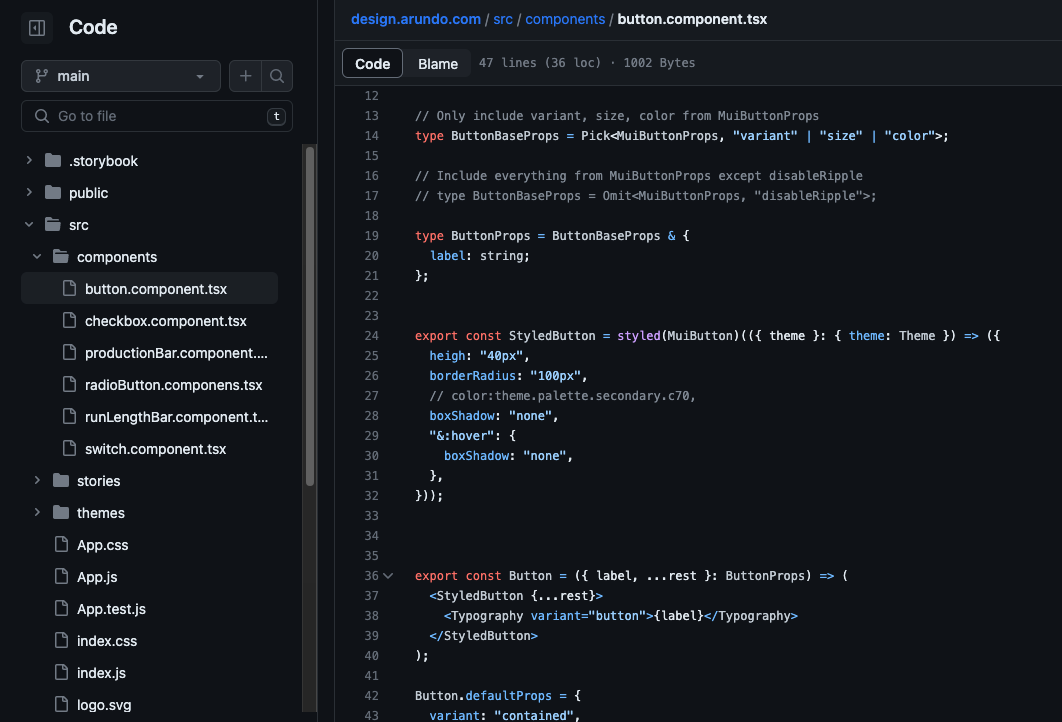Go to components in the breadcrumb
This screenshot has height=722, width=1062.
click(565, 19)
